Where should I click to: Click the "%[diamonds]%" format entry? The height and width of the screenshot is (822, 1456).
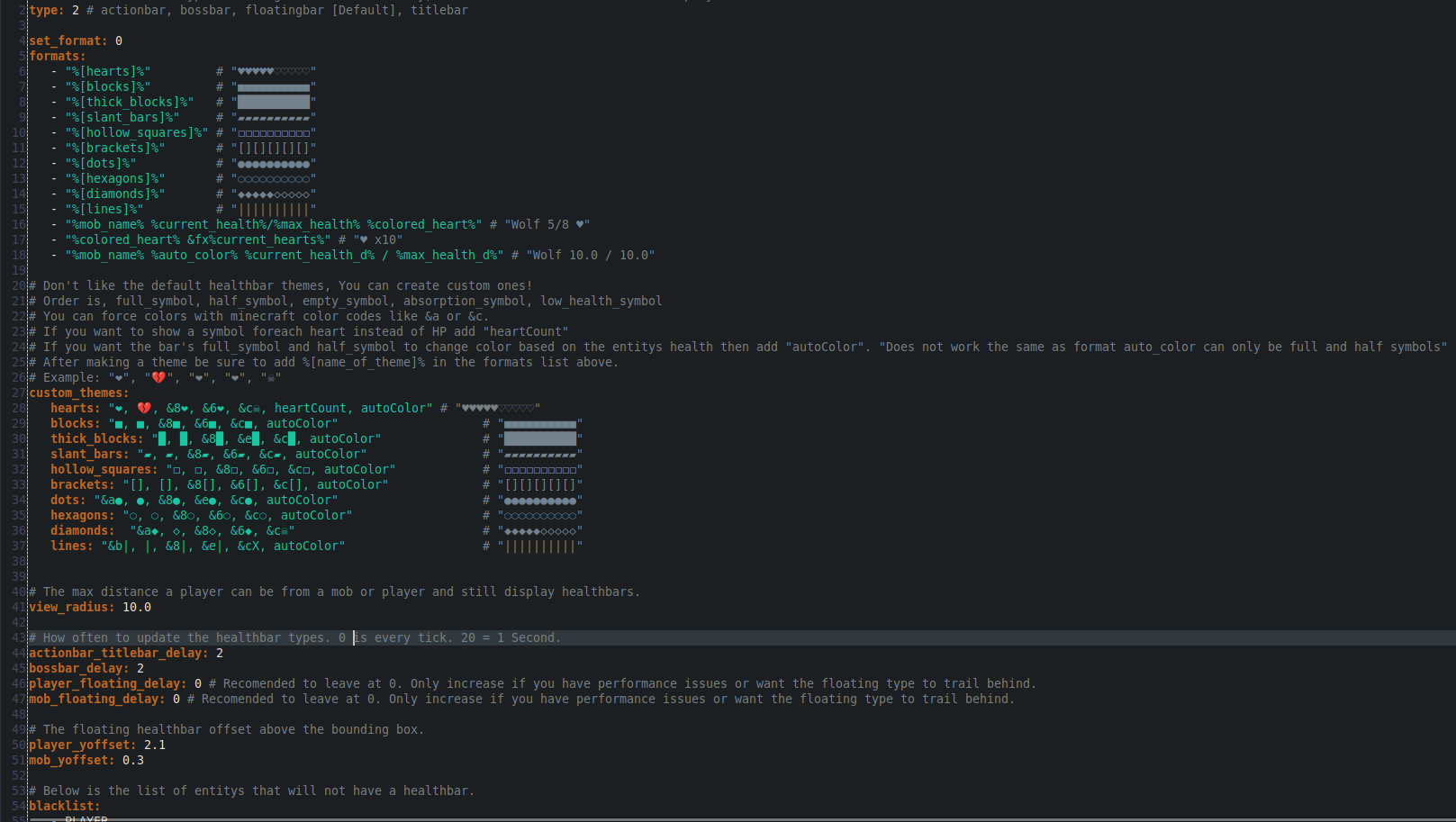click(x=115, y=194)
